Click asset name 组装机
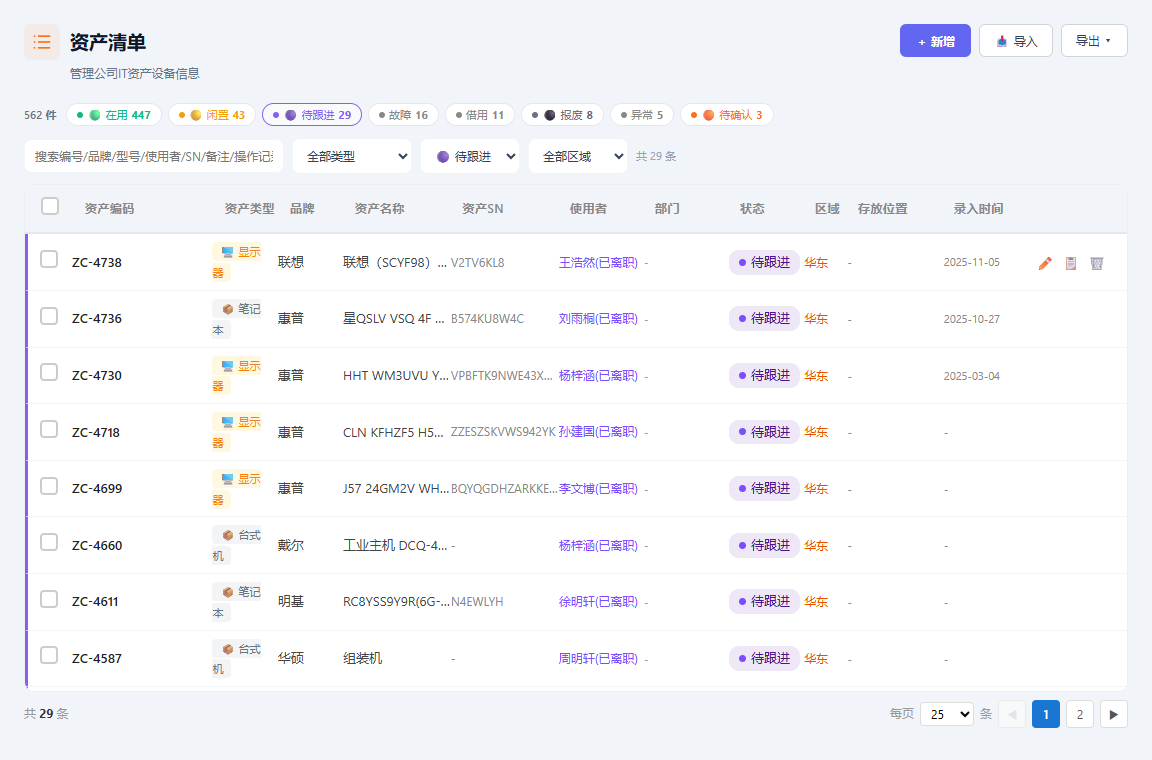1152x760 pixels. [362, 659]
